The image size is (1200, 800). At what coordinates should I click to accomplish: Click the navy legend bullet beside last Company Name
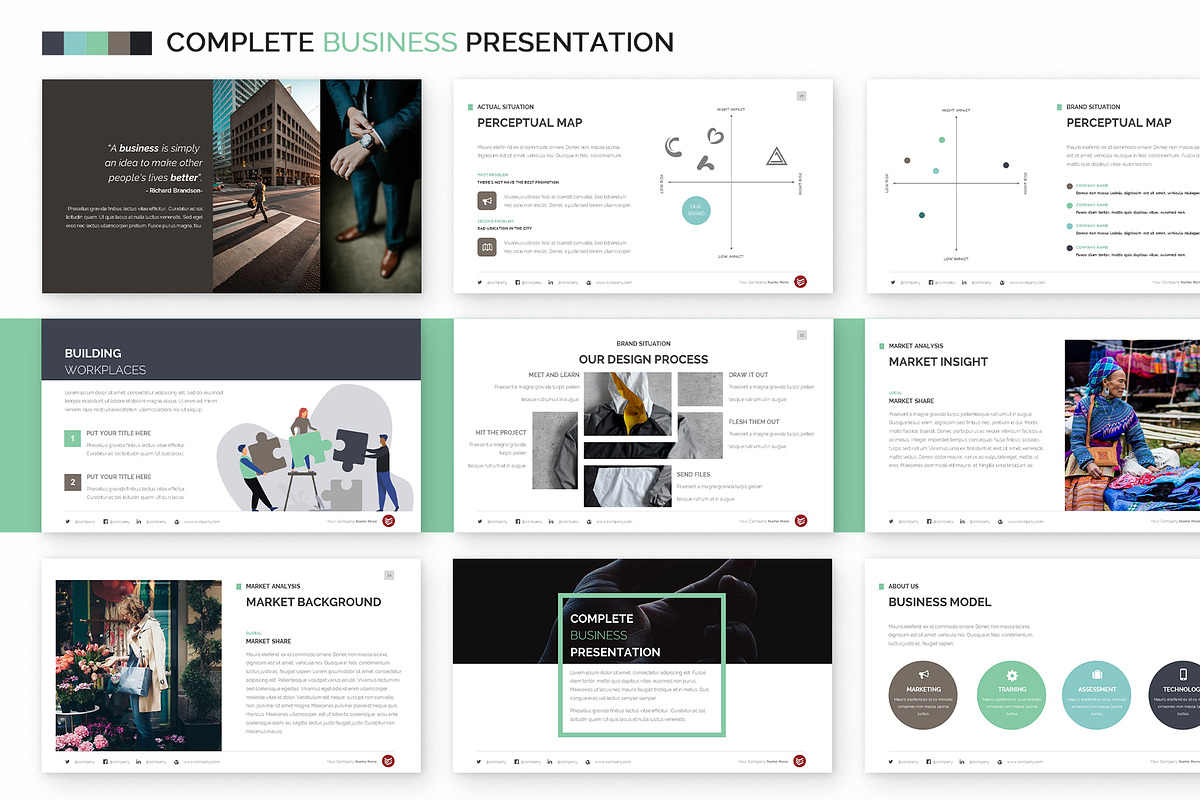1069,247
